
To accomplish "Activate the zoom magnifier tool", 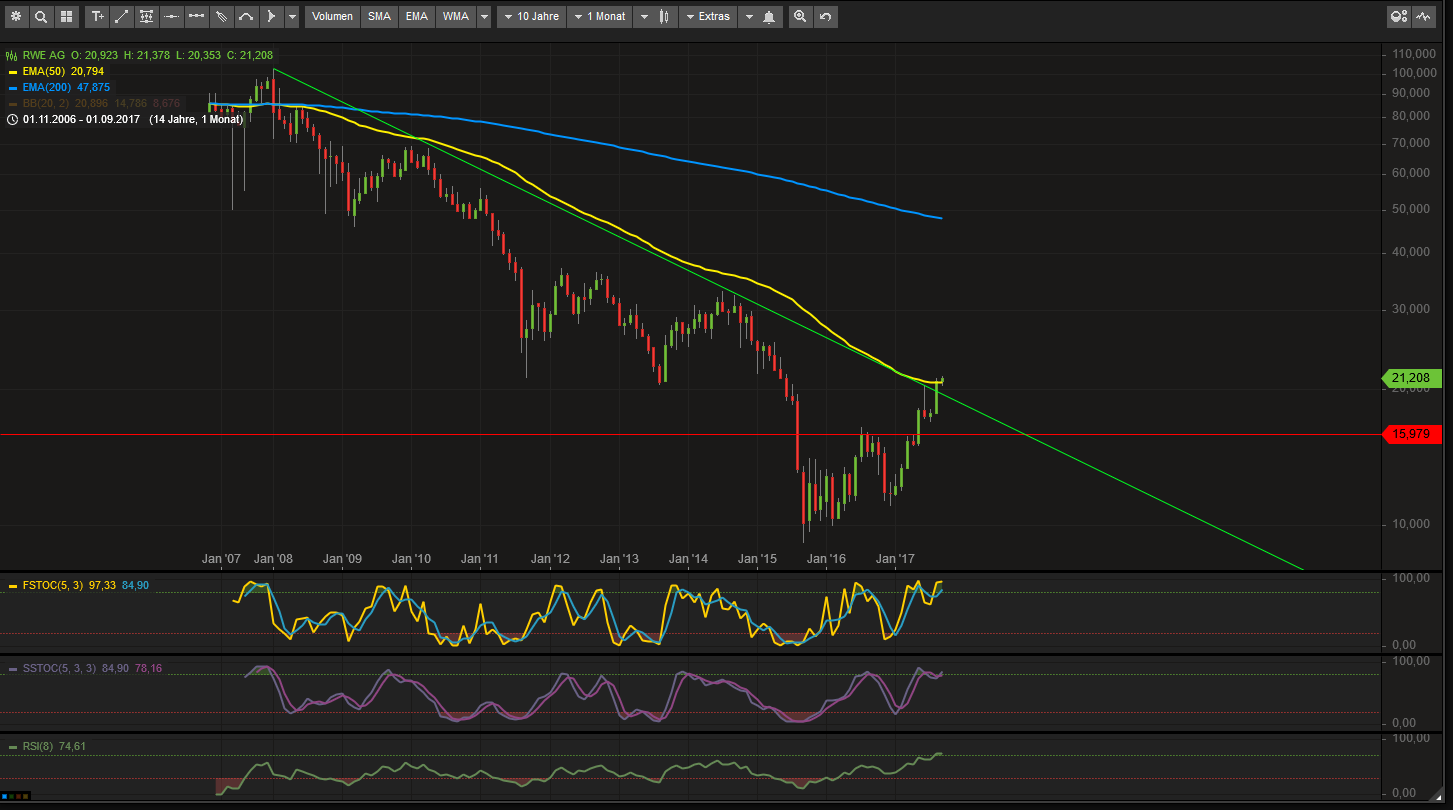I will click(800, 16).
